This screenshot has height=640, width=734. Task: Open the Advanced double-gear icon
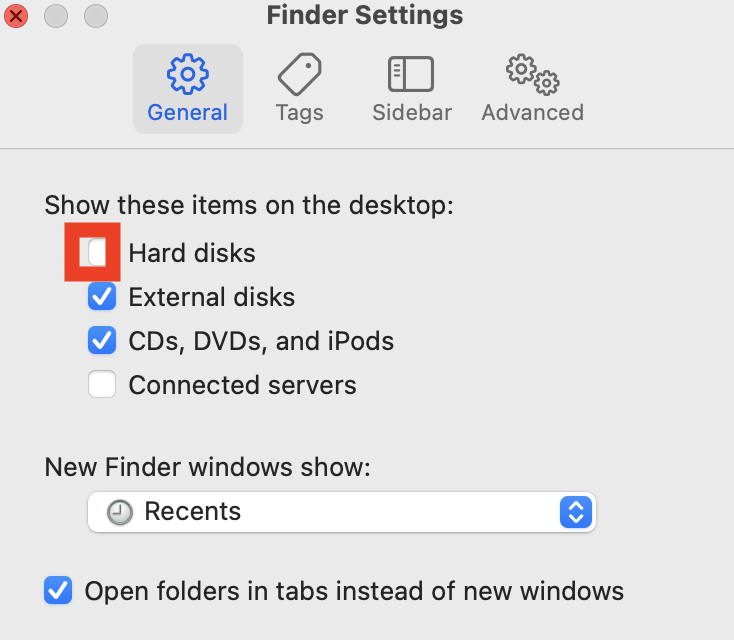[x=532, y=73]
